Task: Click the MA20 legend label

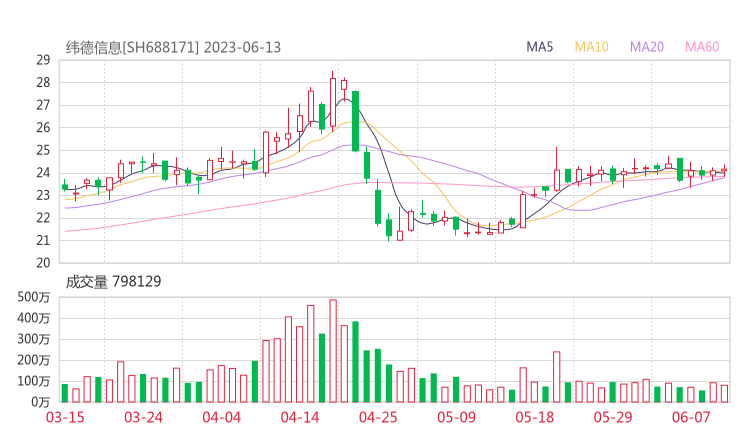Action: click(647, 47)
